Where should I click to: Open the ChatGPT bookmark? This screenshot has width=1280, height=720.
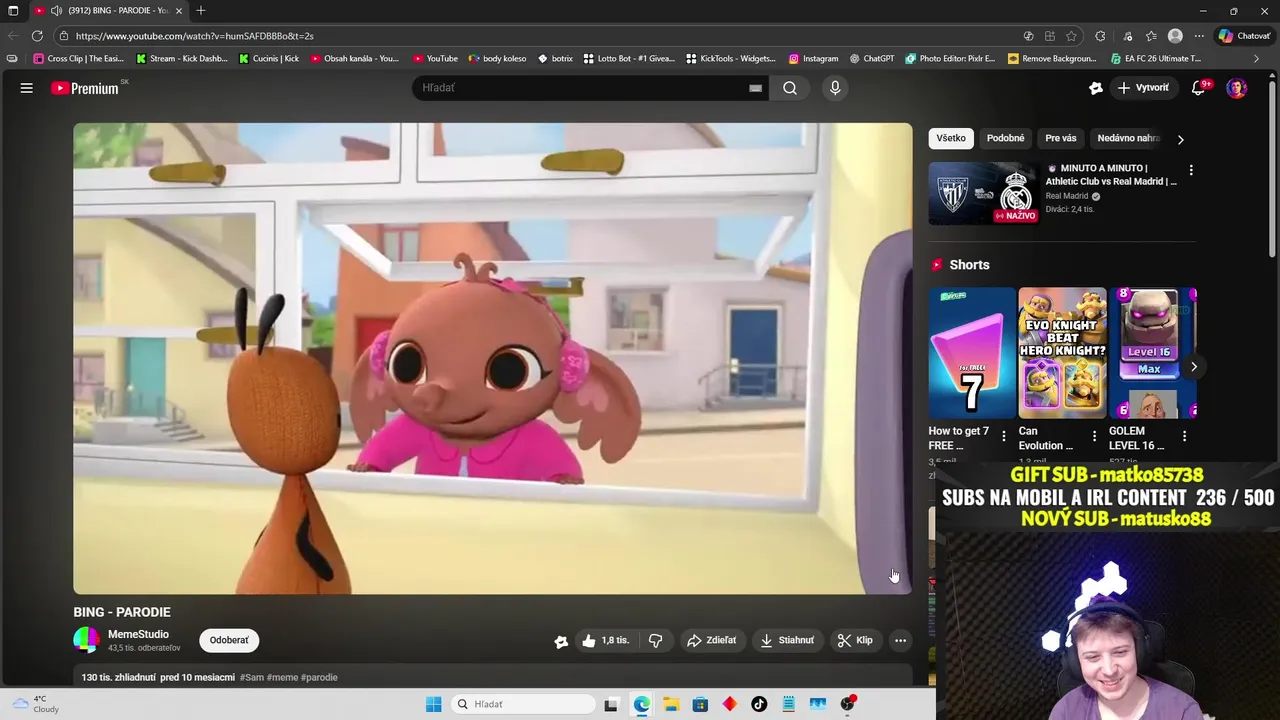872,59
